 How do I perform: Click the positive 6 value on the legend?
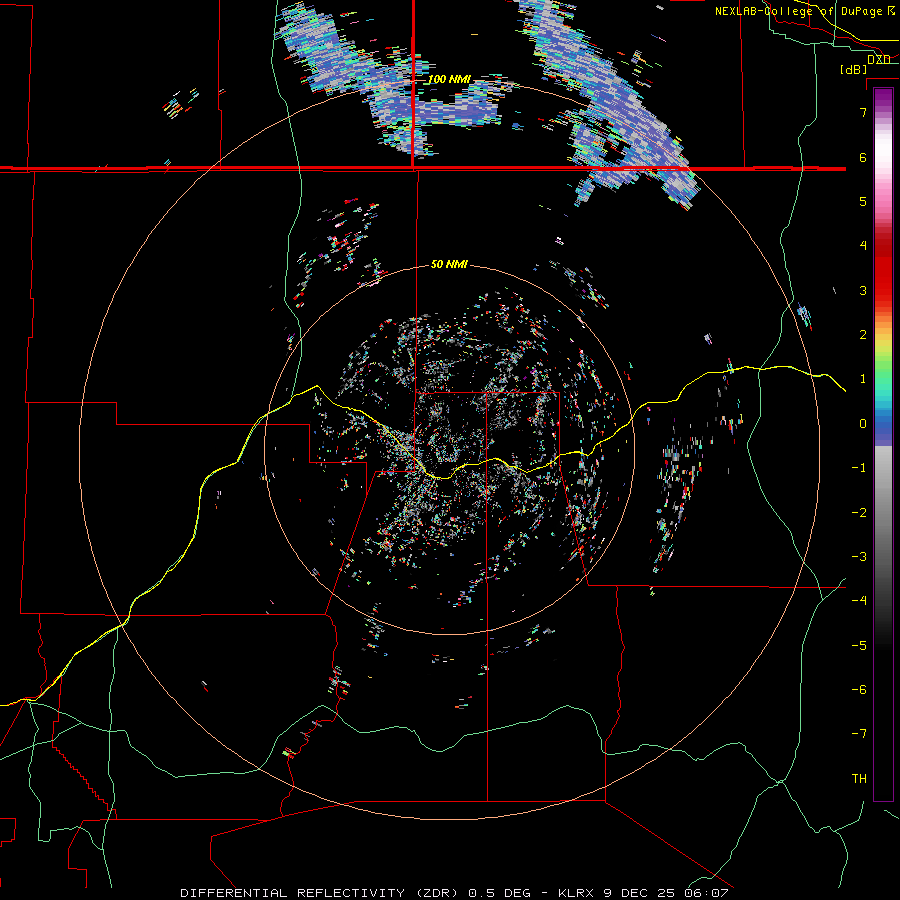pos(863,157)
